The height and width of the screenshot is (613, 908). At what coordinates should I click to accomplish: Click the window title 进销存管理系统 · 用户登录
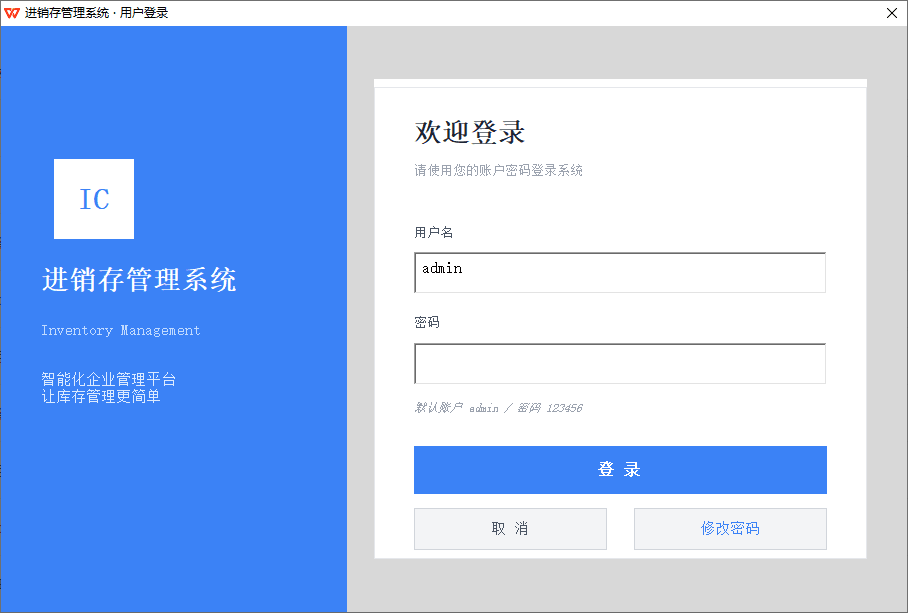coord(96,13)
